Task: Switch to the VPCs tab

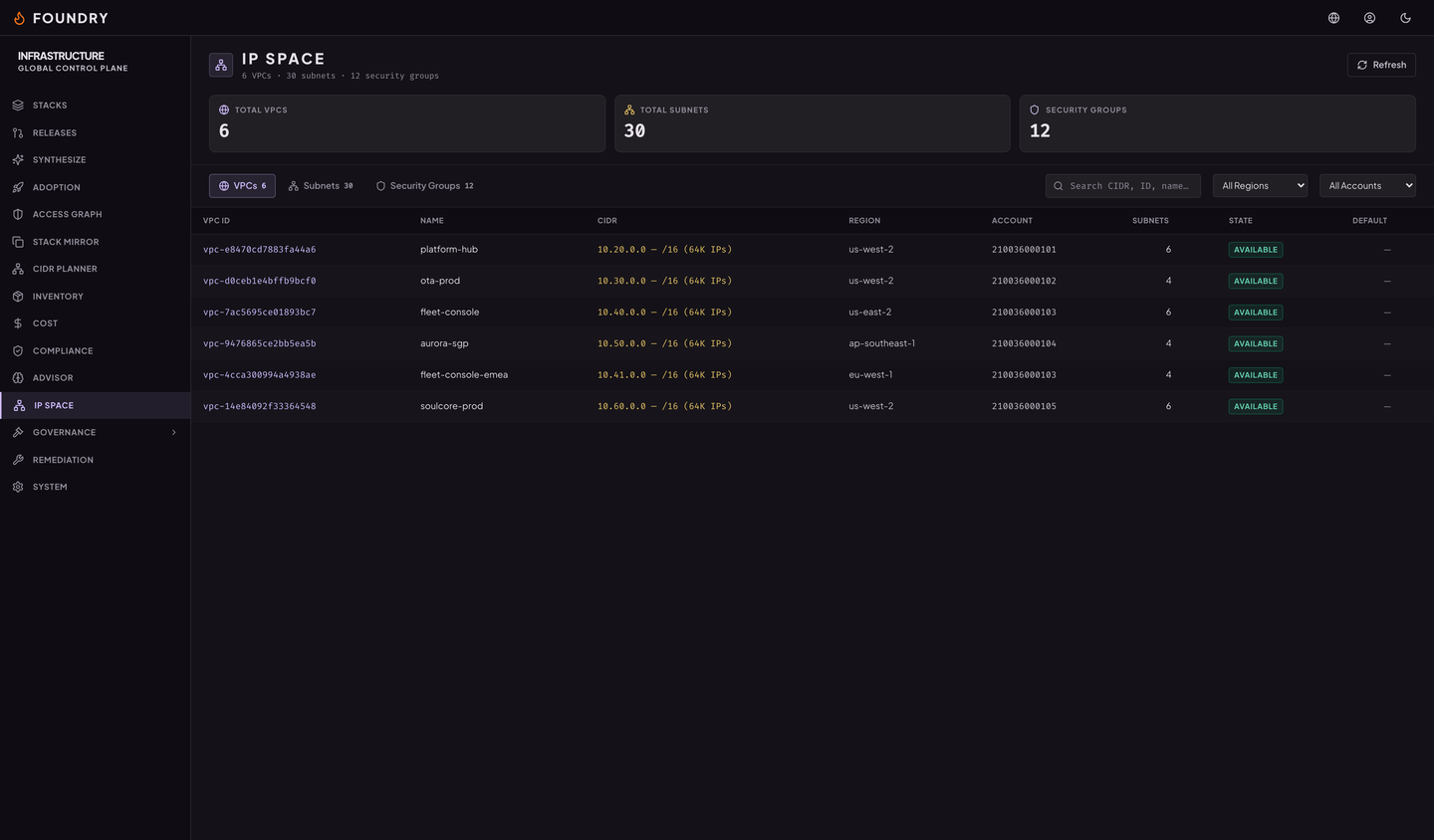Action: 242,186
